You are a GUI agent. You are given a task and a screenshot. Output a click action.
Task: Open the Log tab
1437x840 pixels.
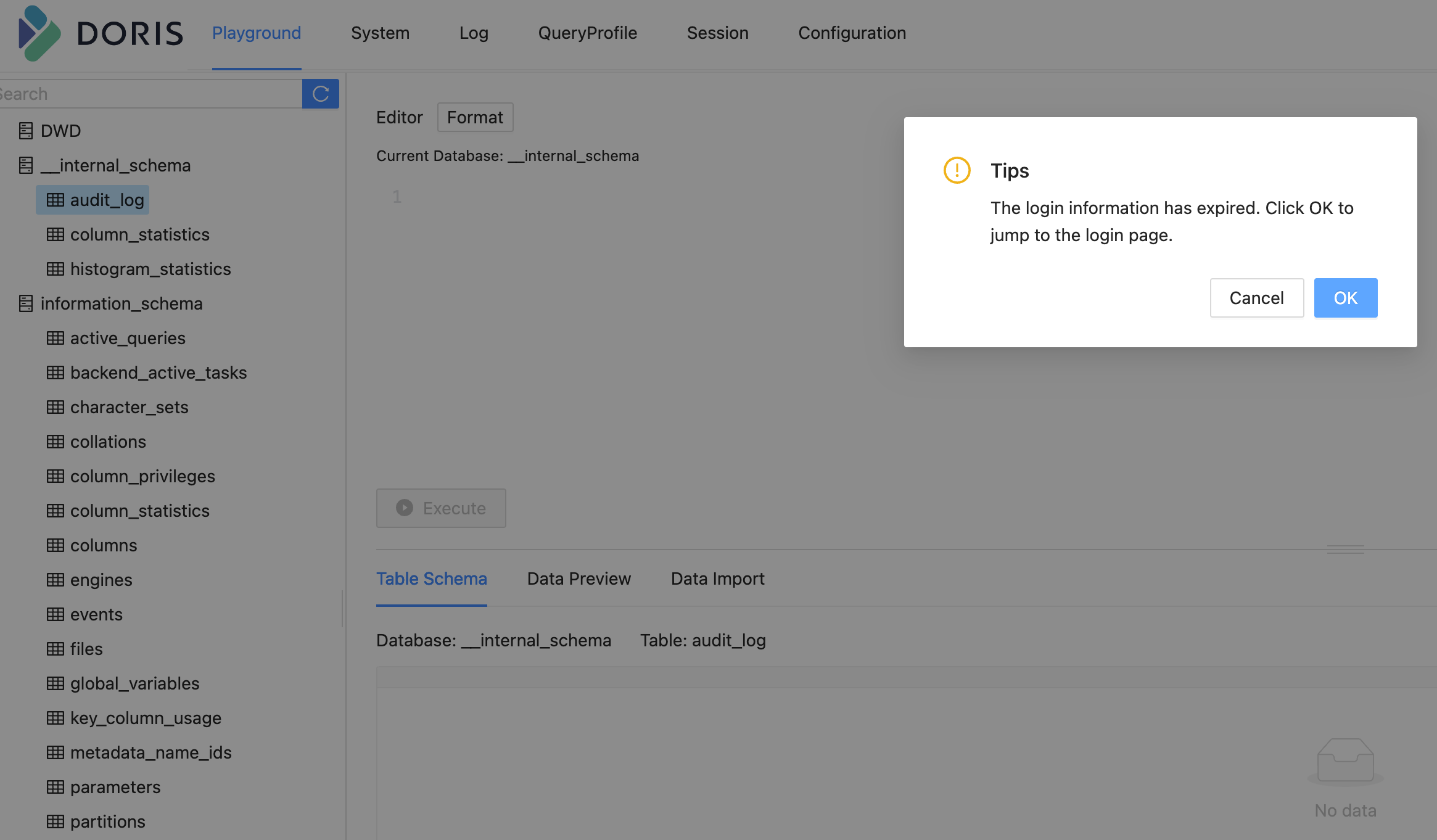click(474, 33)
